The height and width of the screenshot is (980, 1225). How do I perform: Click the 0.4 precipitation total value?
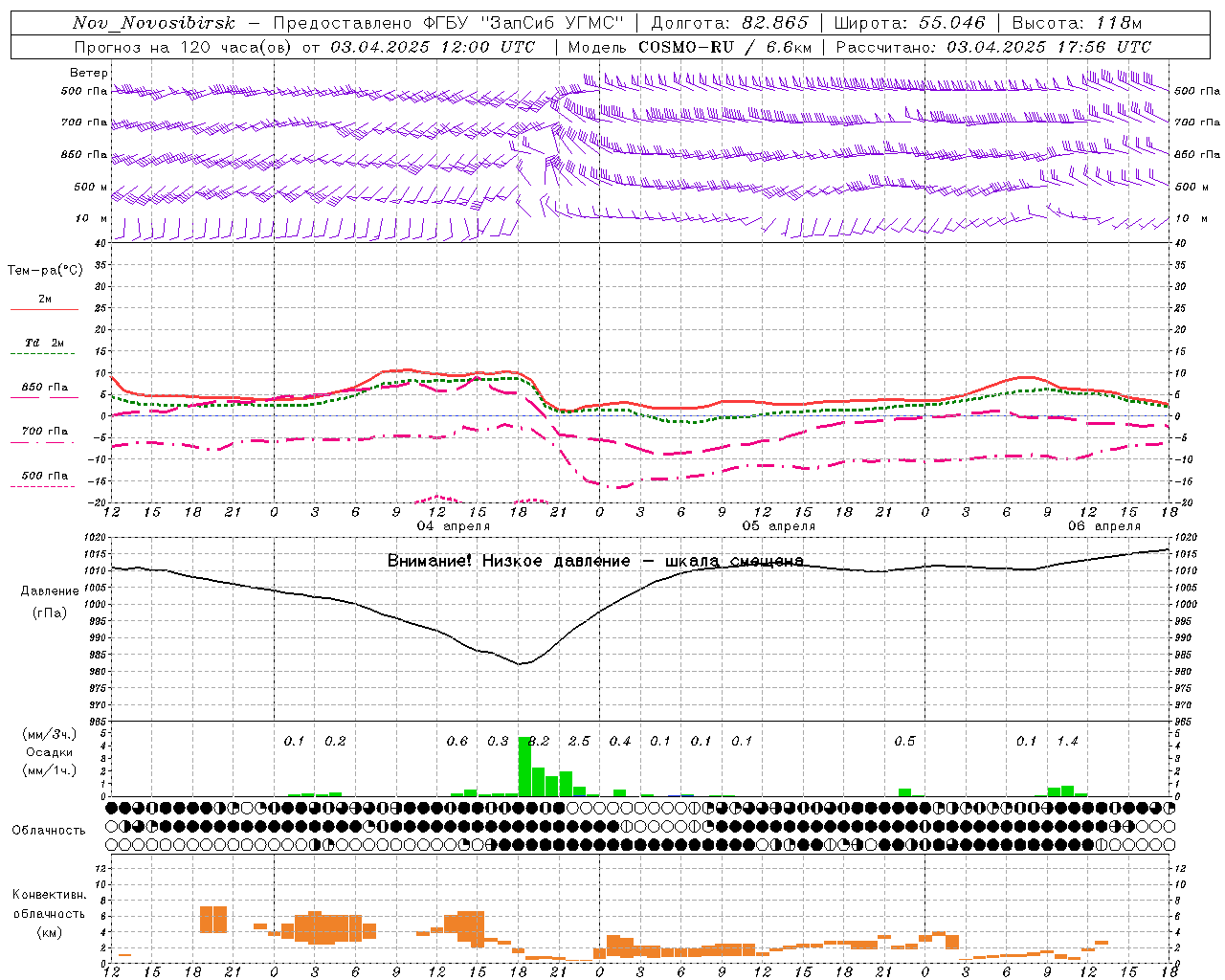coord(620,742)
